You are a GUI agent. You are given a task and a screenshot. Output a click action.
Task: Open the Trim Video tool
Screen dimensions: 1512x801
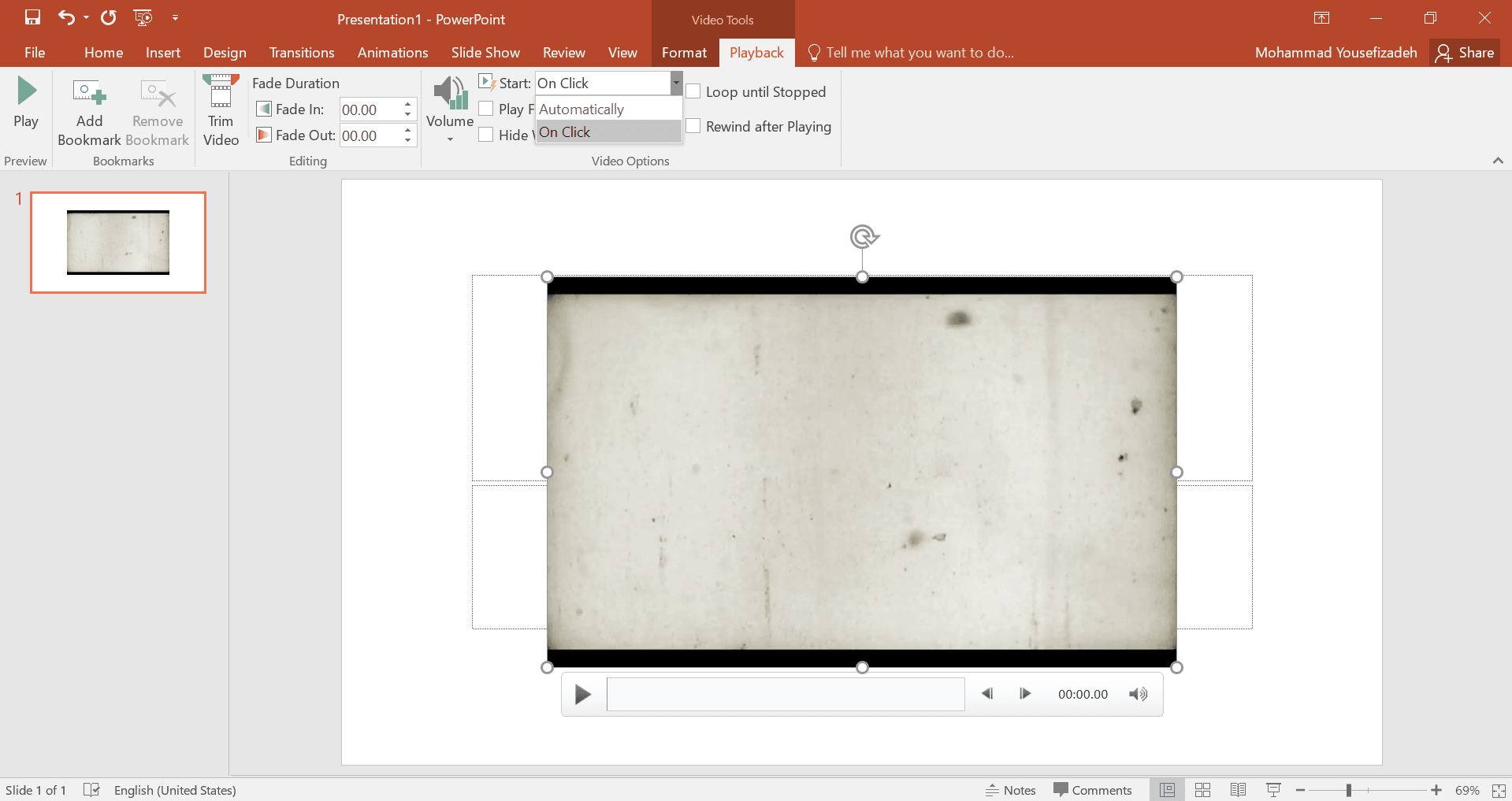pos(221,110)
